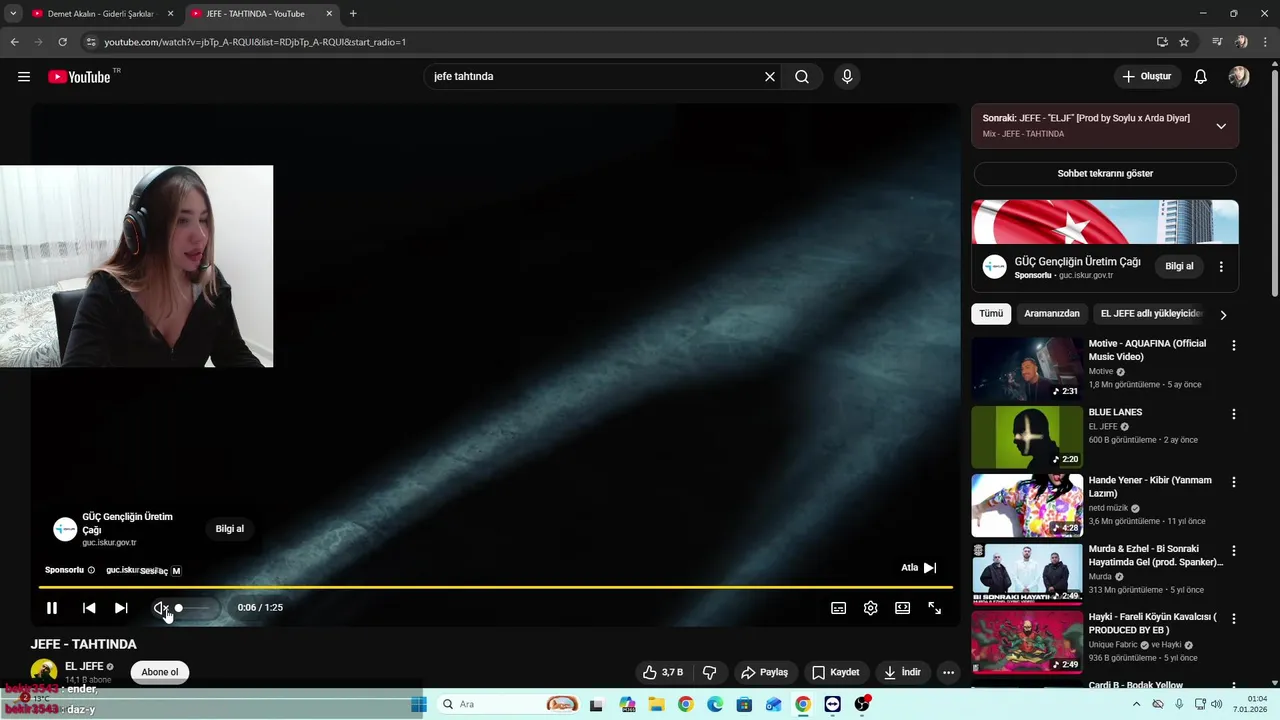1280x720 pixels.
Task: Save the video with Kaydet
Action: [835, 672]
